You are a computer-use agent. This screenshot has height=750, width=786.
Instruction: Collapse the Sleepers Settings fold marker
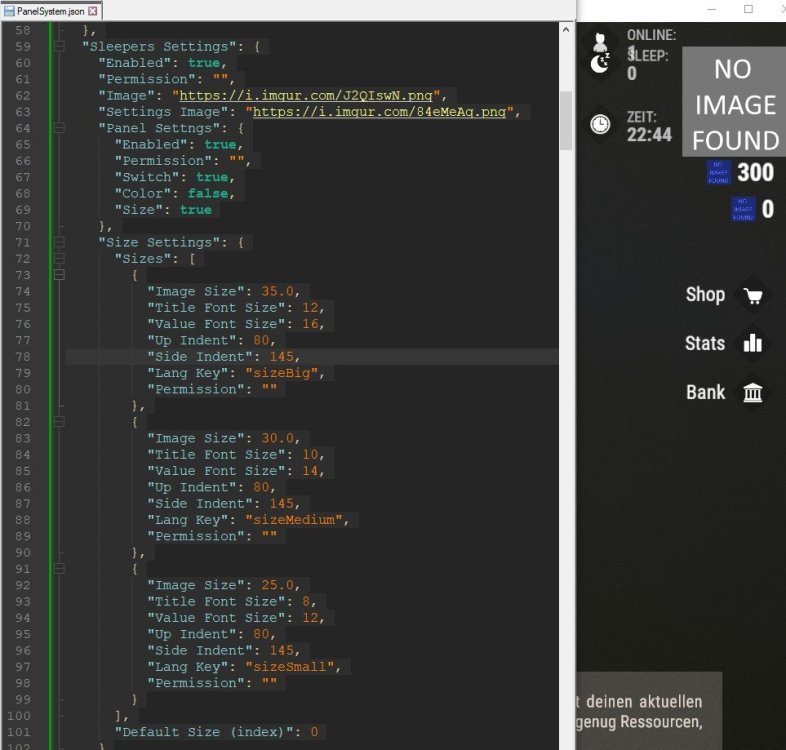pos(59,47)
